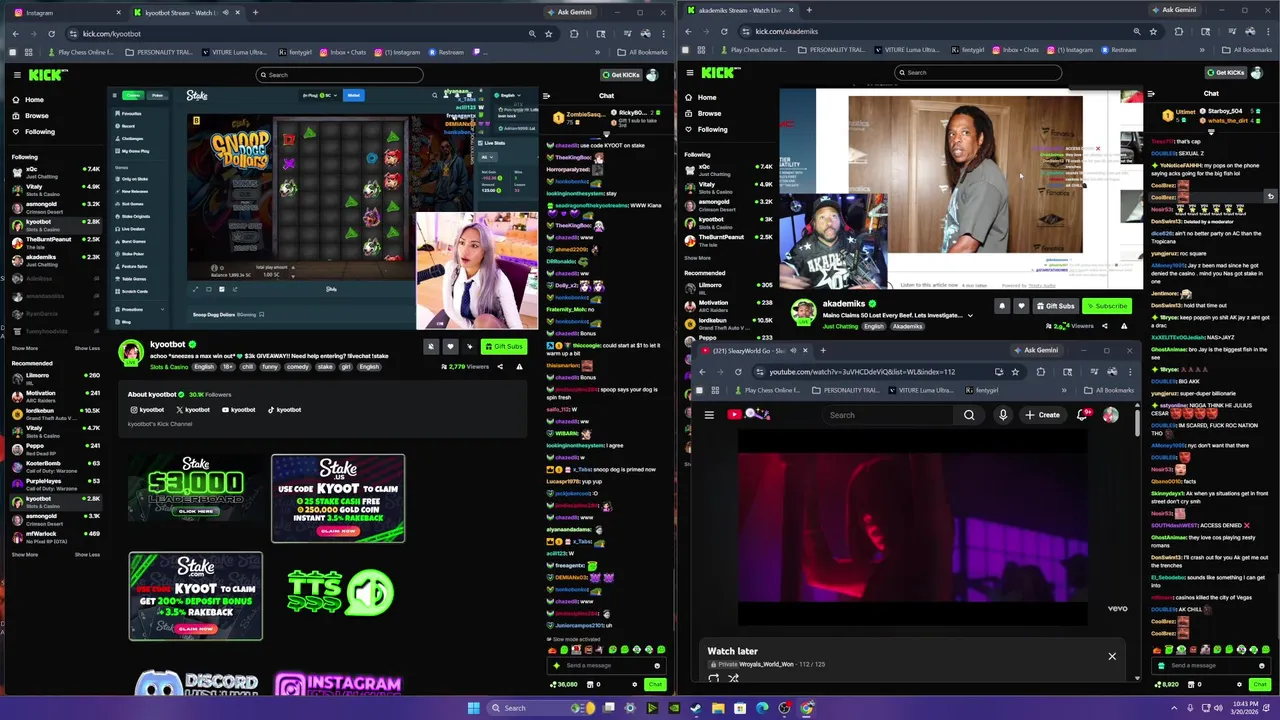Open chat settings gear in kyootbot chat
Viewport: 1280px width, 720px height.
(634, 685)
